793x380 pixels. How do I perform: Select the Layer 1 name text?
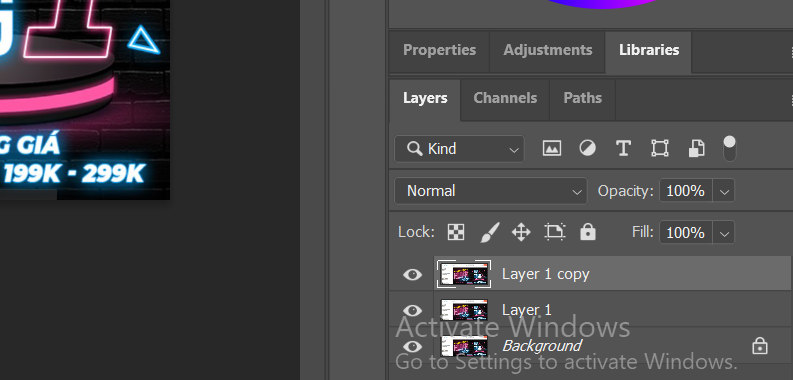(x=526, y=310)
